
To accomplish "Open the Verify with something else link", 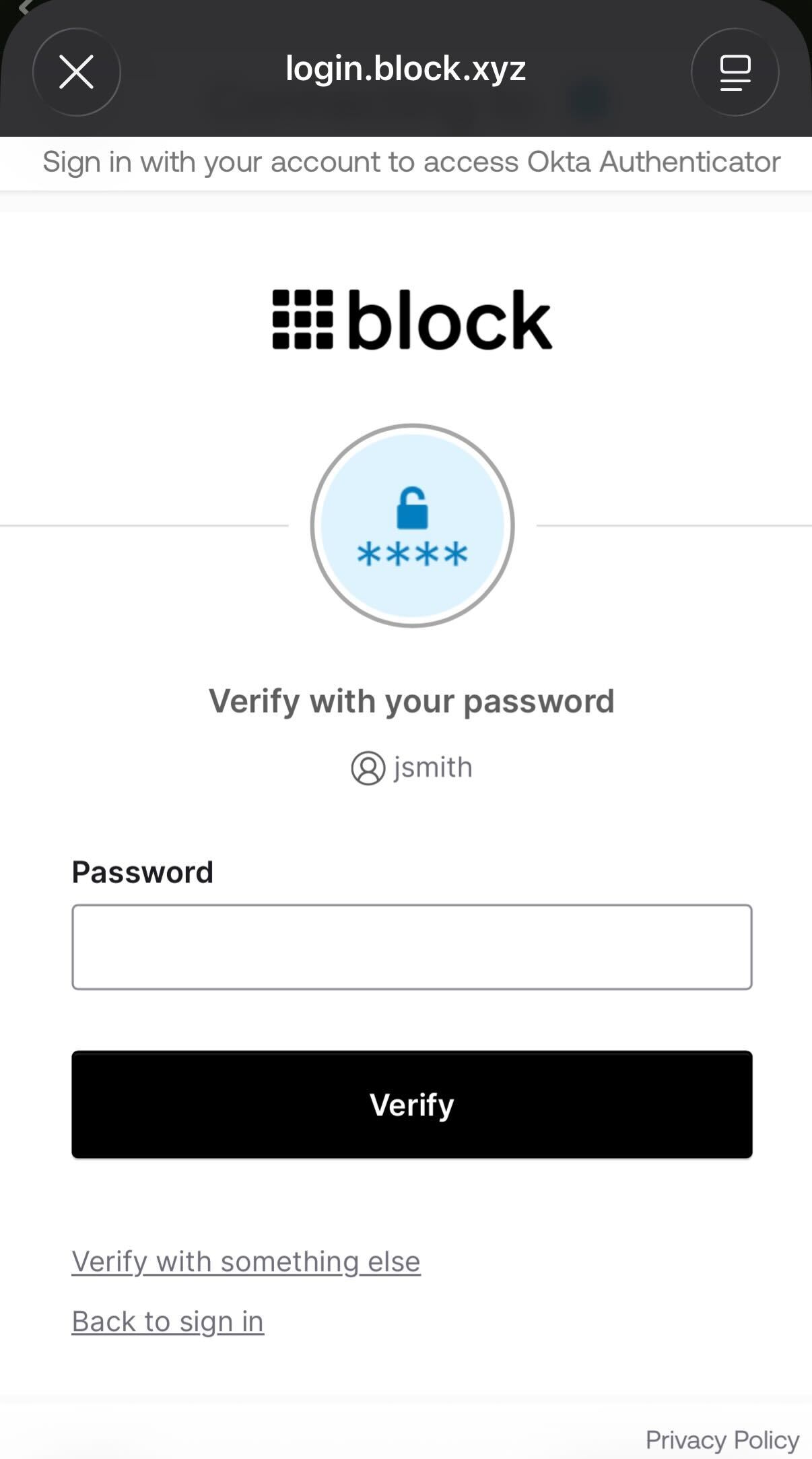I will click(246, 1262).
